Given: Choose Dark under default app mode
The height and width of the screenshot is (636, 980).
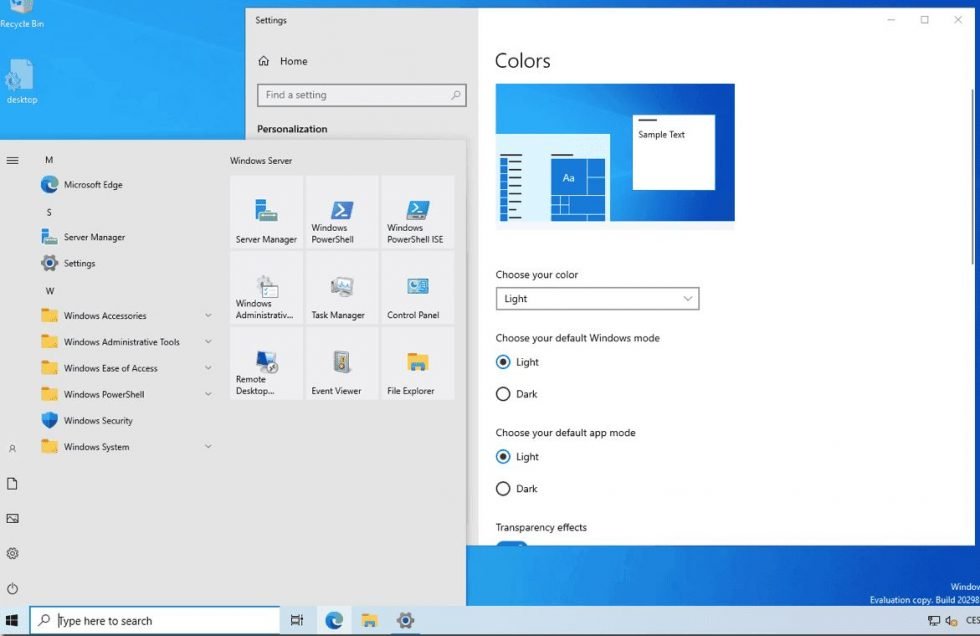Looking at the screenshot, I should 503,488.
